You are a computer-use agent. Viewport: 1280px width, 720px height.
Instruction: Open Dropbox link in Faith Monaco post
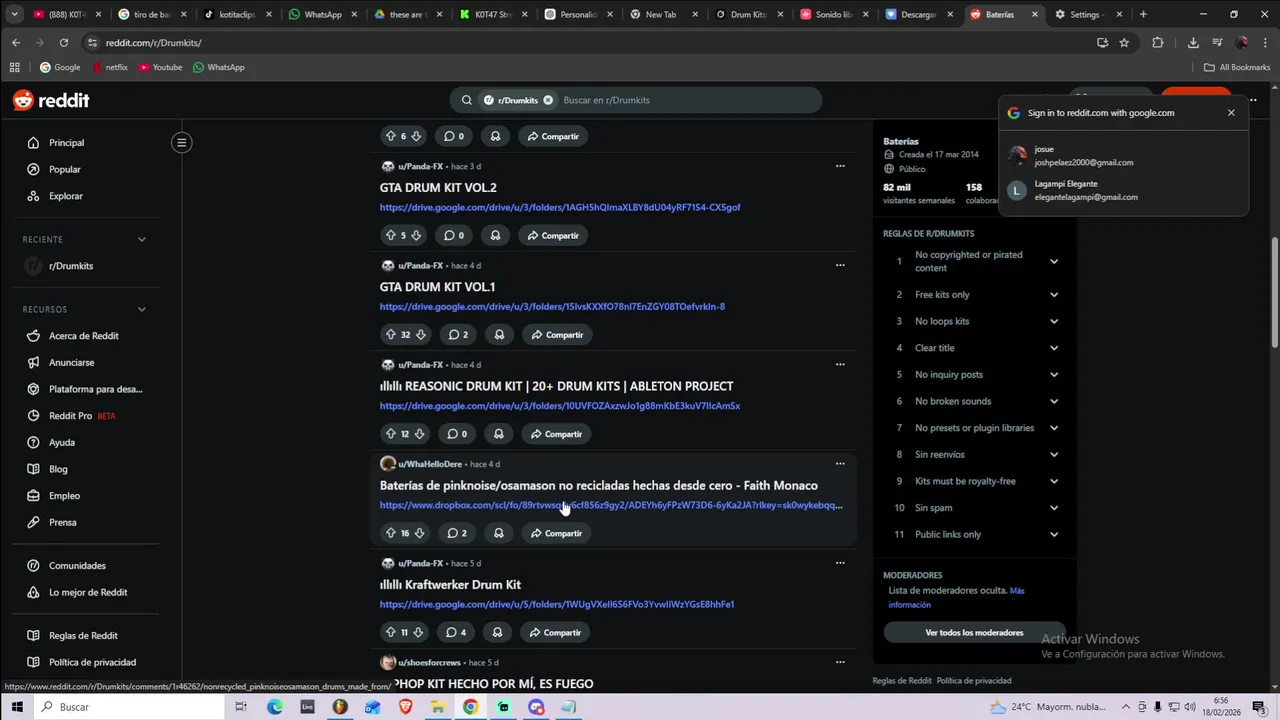click(611, 505)
